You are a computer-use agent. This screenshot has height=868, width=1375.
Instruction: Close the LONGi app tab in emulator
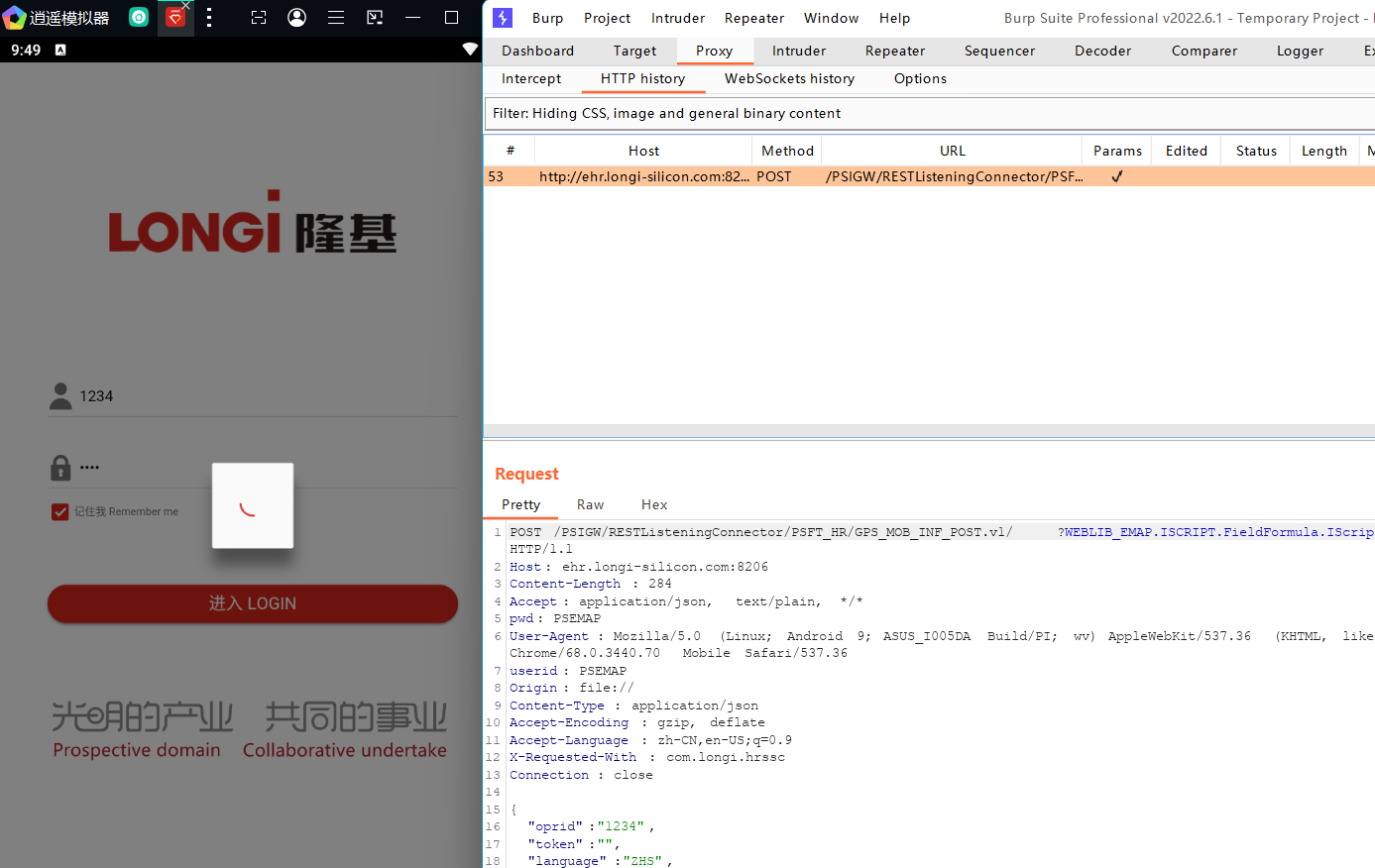click(x=185, y=5)
